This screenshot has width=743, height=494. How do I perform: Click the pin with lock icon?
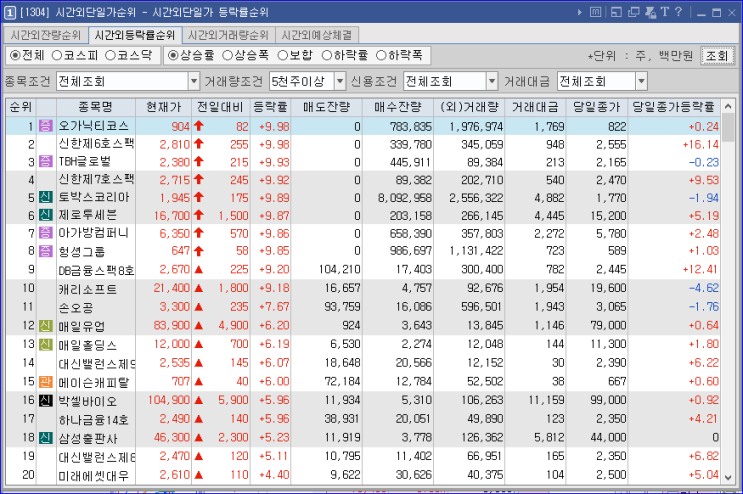point(651,12)
